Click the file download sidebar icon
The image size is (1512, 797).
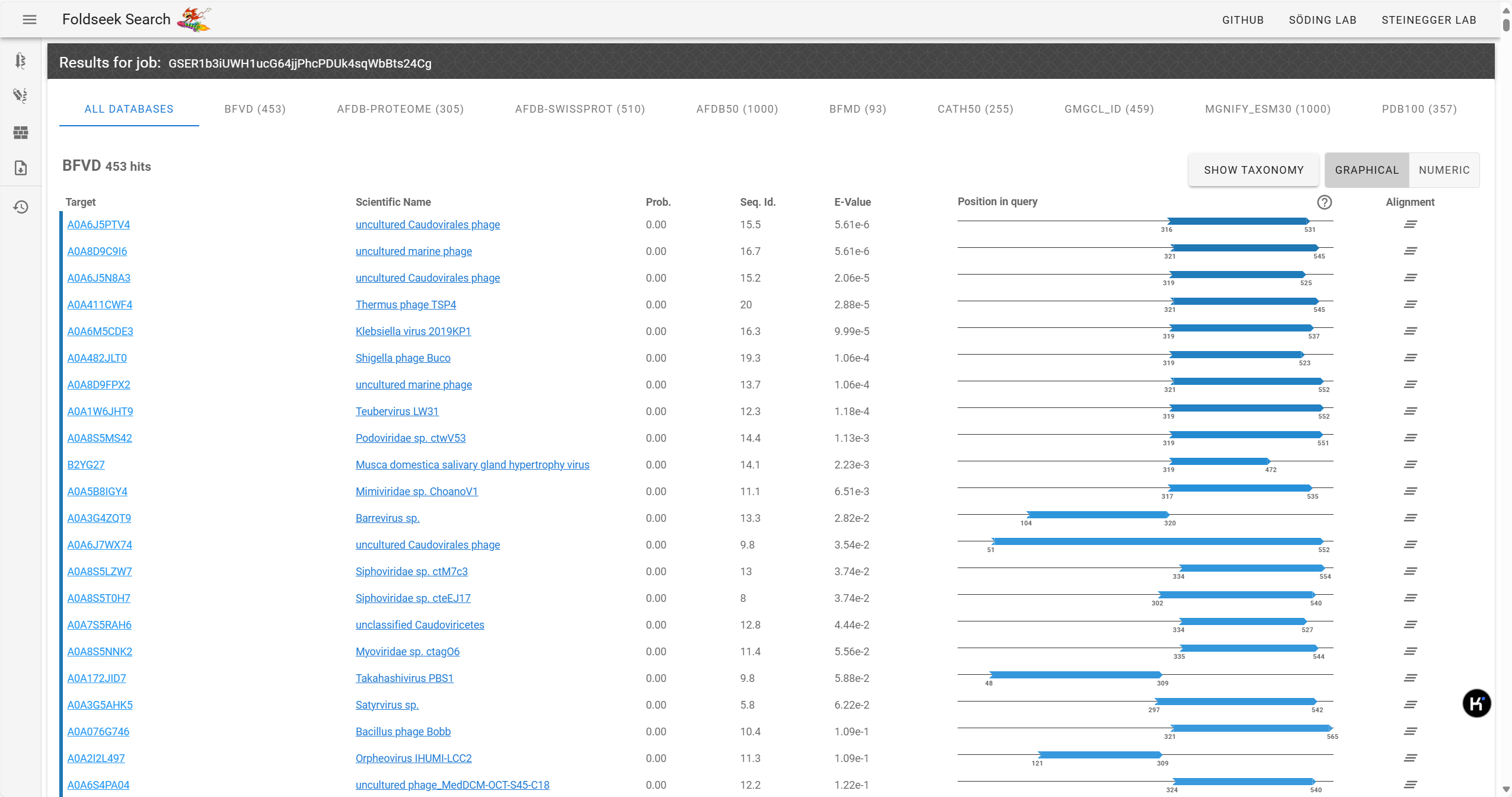(21, 168)
